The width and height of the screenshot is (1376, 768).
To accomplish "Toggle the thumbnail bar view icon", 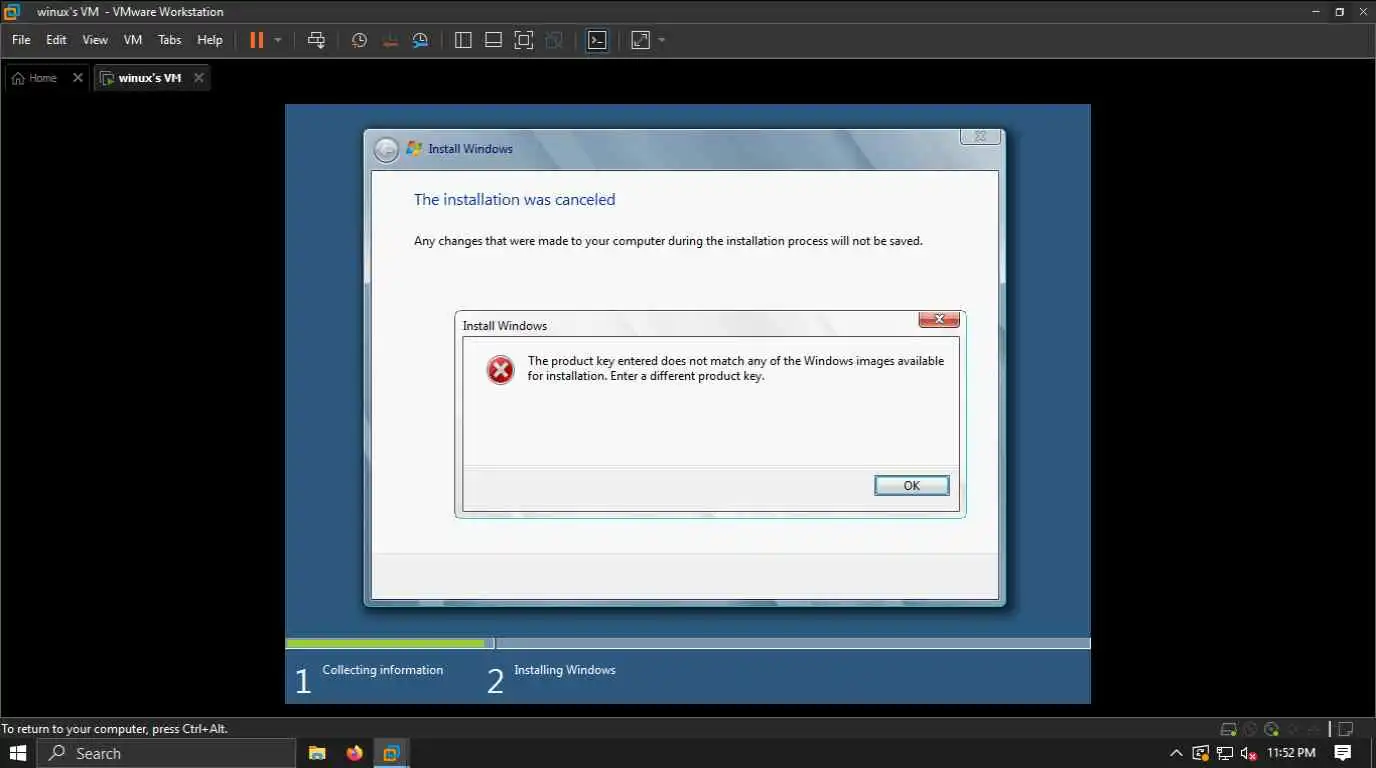I will 493,40.
